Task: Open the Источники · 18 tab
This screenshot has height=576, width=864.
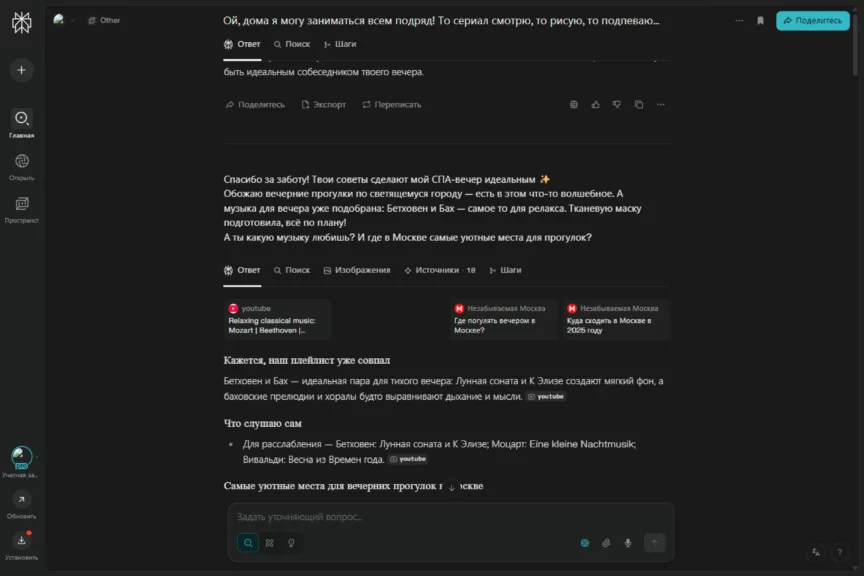Action: tap(440, 270)
